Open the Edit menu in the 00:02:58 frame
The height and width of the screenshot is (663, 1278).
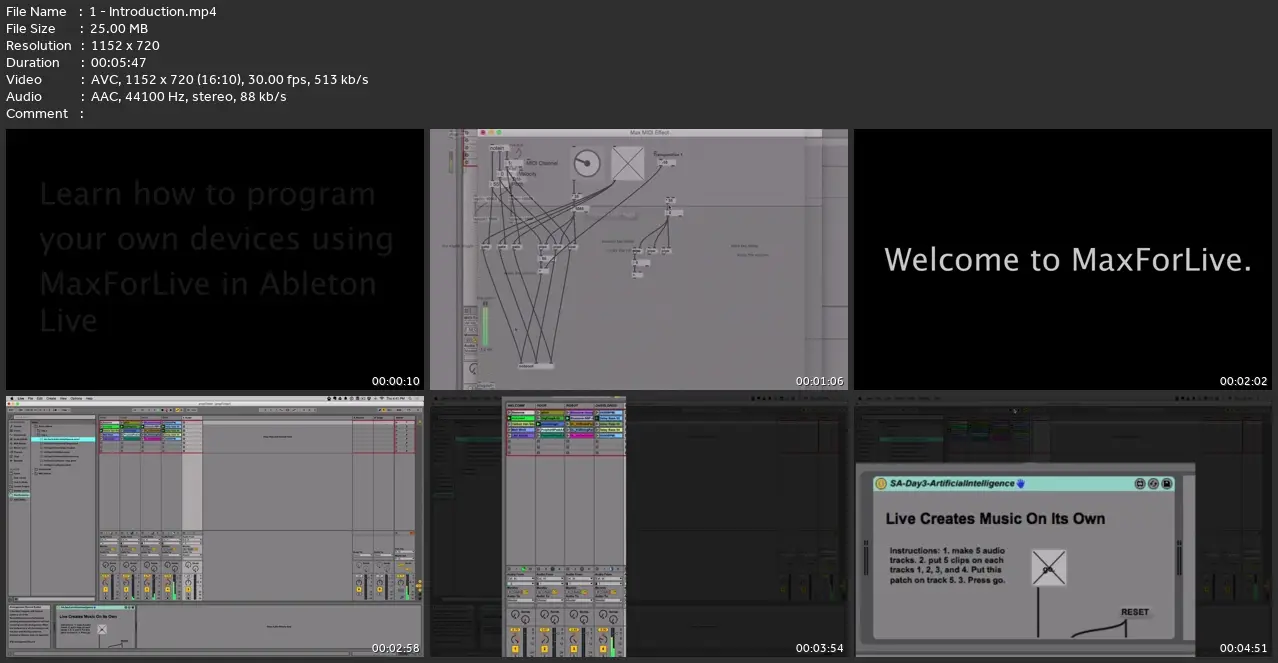click(40, 398)
